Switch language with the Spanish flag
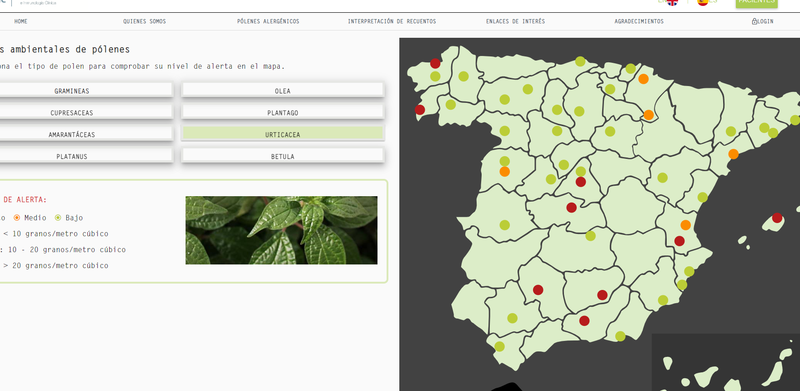Viewport: 800px width, 391px height. pyautogui.click(x=703, y=2)
